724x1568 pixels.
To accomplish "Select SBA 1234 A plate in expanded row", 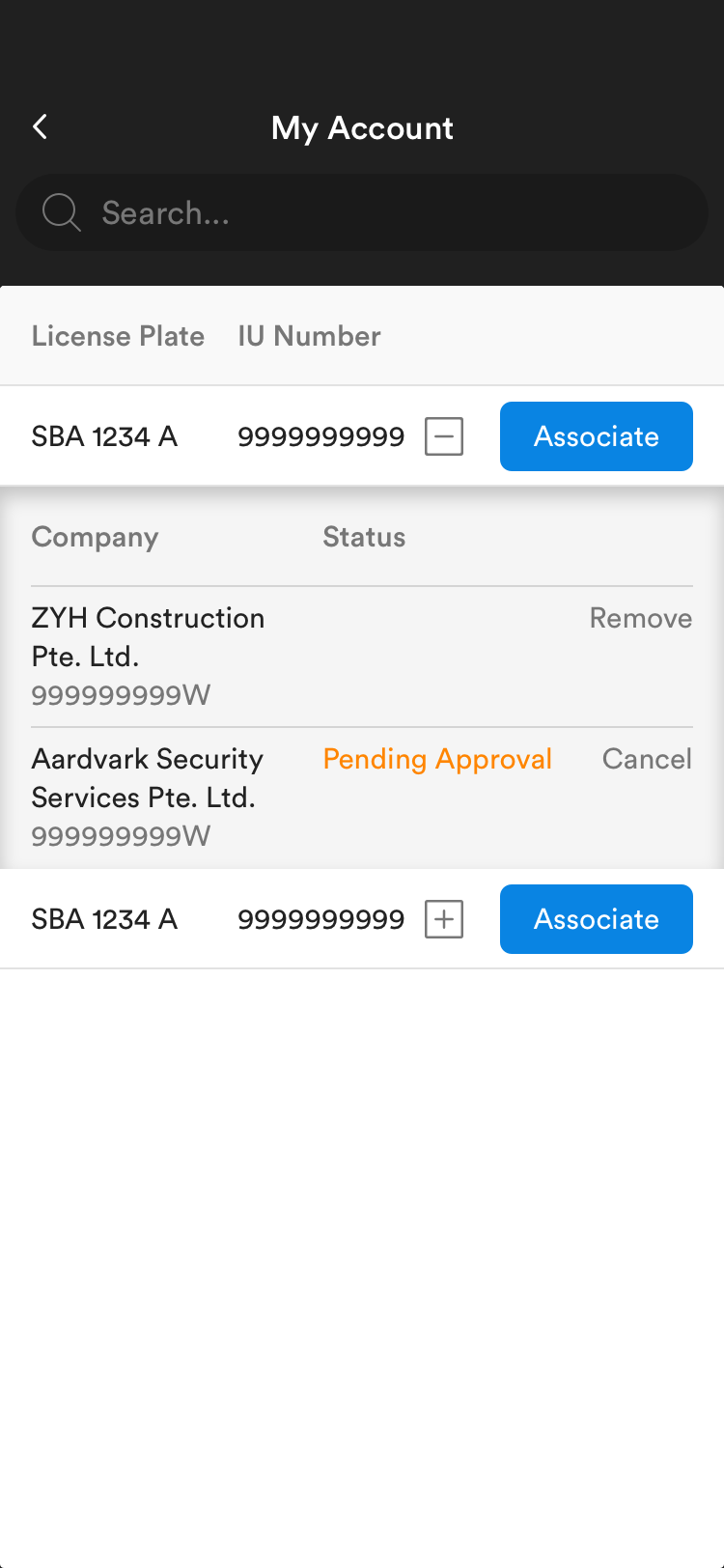I will (104, 436).
